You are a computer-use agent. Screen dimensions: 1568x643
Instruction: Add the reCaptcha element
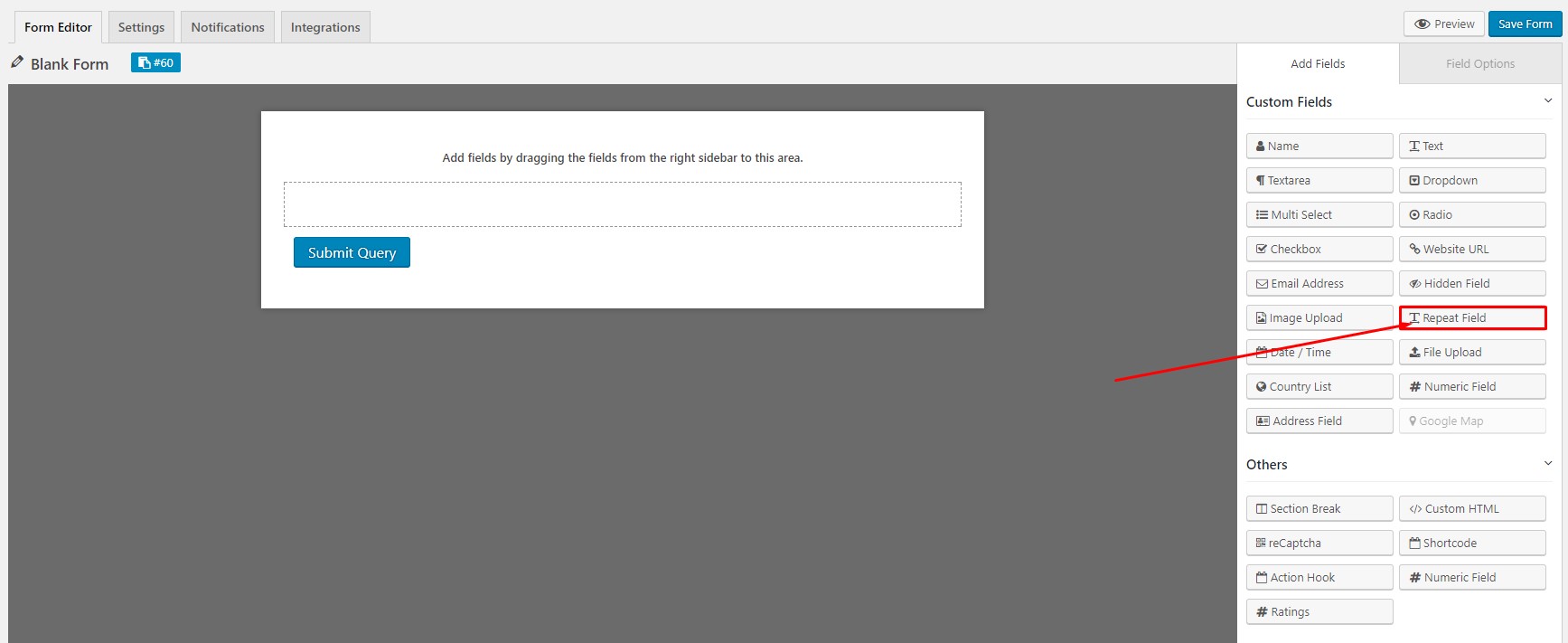[x=1319, y=543]
